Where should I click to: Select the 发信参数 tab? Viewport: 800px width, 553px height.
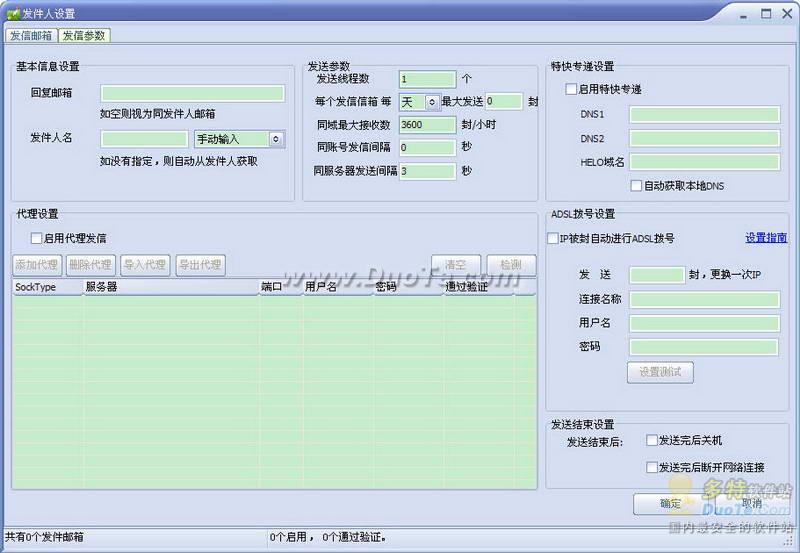tap(85, 35)
